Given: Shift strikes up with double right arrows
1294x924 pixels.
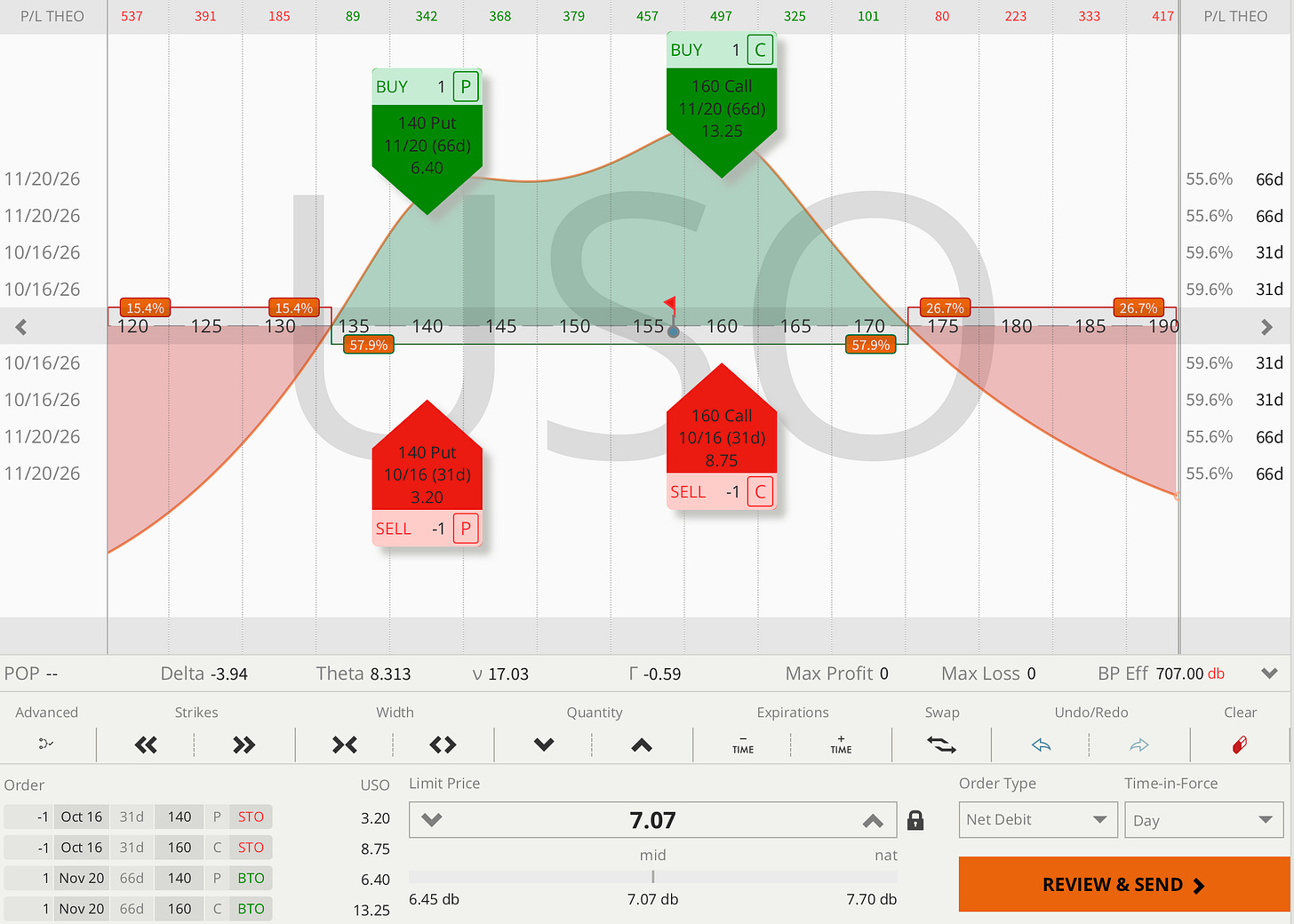Looking at the screenshot, I should [244, 745].
